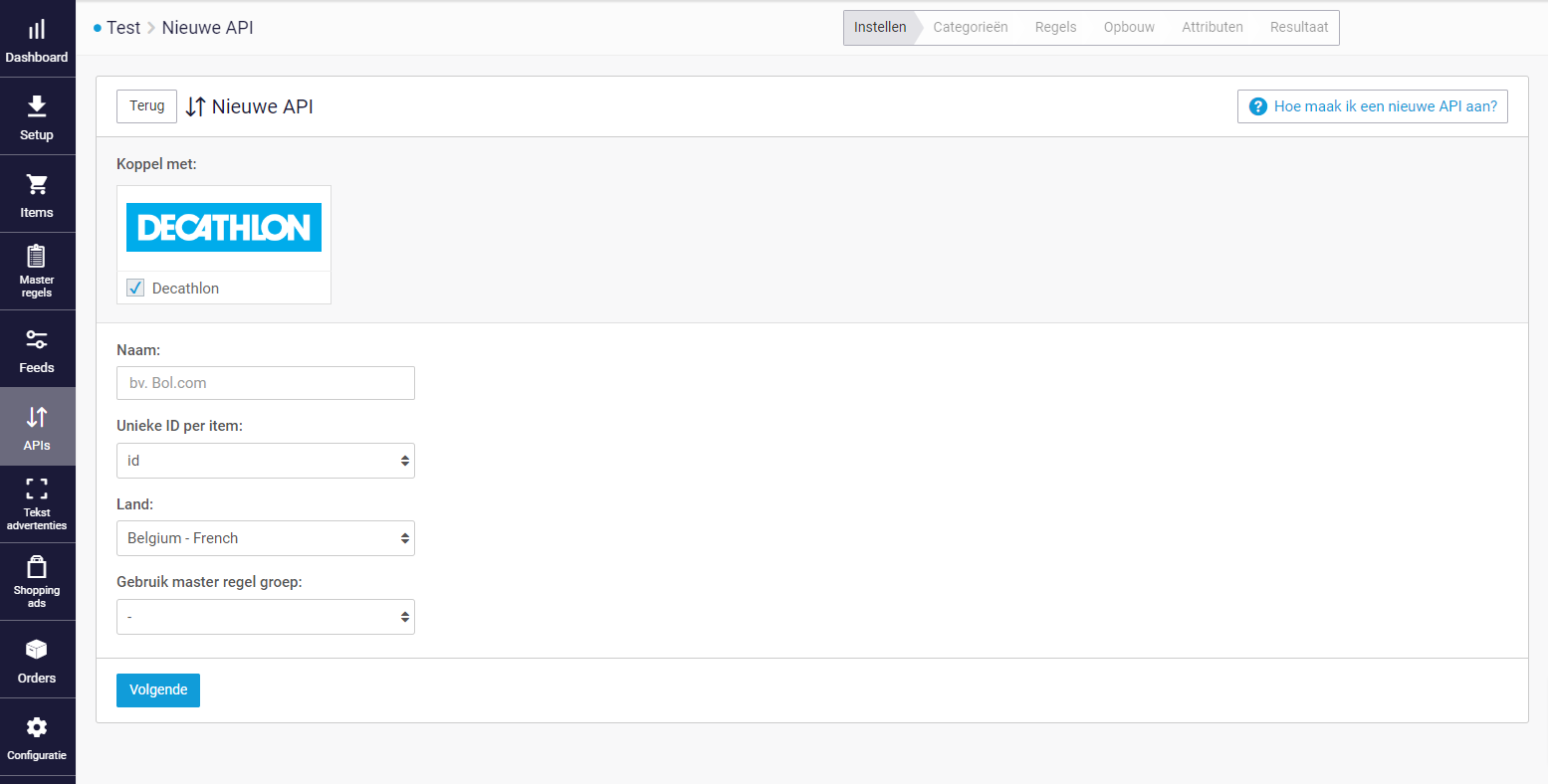Select APIs in the sidebar
Image resolution: width=1548 pixels, height=784 pixels.
point(37,427)
